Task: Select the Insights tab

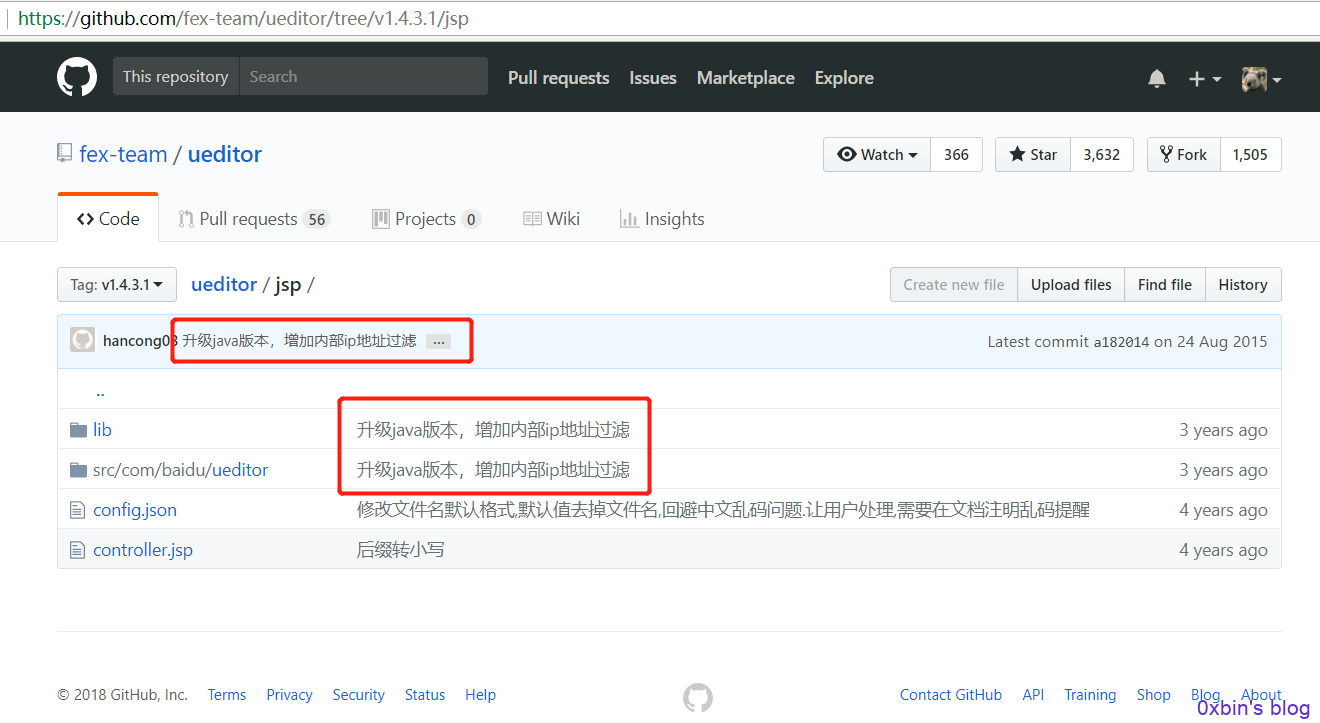Action: (662, 219)
